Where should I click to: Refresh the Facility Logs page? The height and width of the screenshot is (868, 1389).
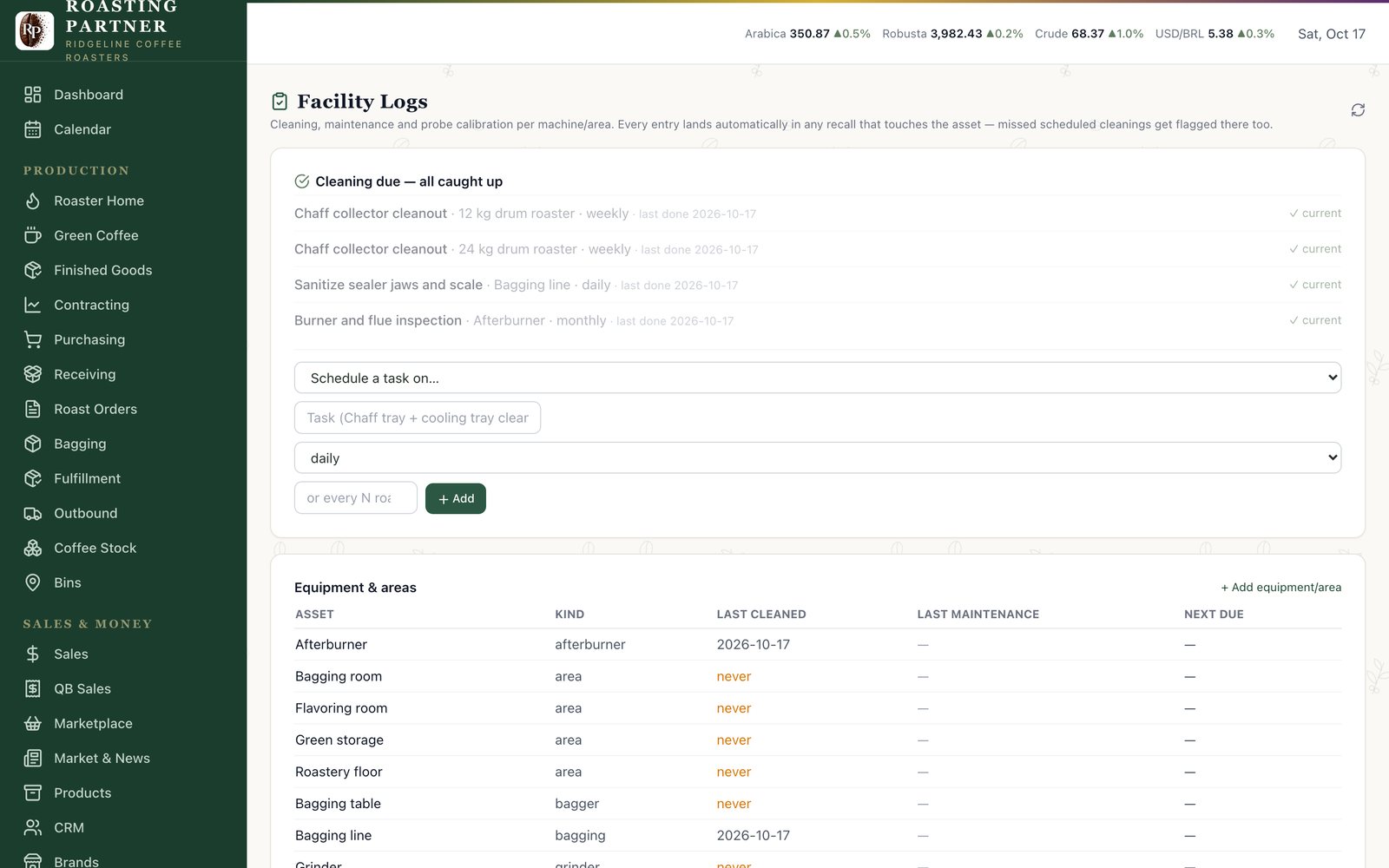(x=1358, y=109)
